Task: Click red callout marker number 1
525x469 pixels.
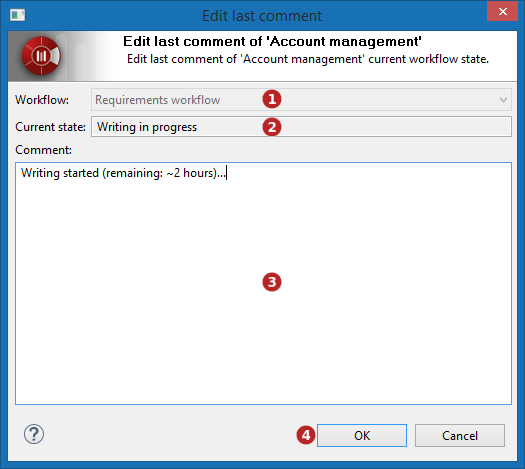Action: [x=272, y=99]
